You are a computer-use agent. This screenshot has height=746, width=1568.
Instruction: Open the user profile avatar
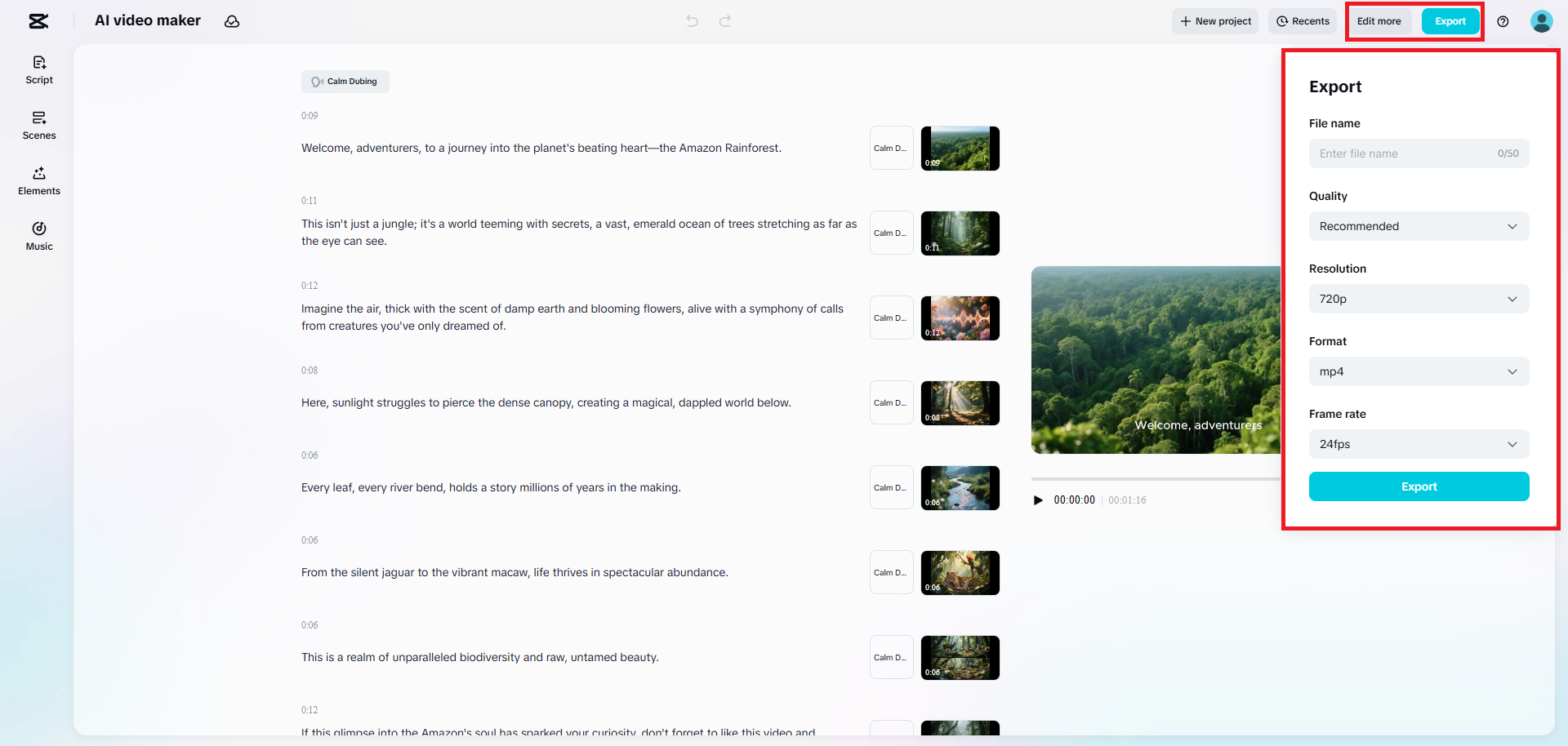(1541, 21)
